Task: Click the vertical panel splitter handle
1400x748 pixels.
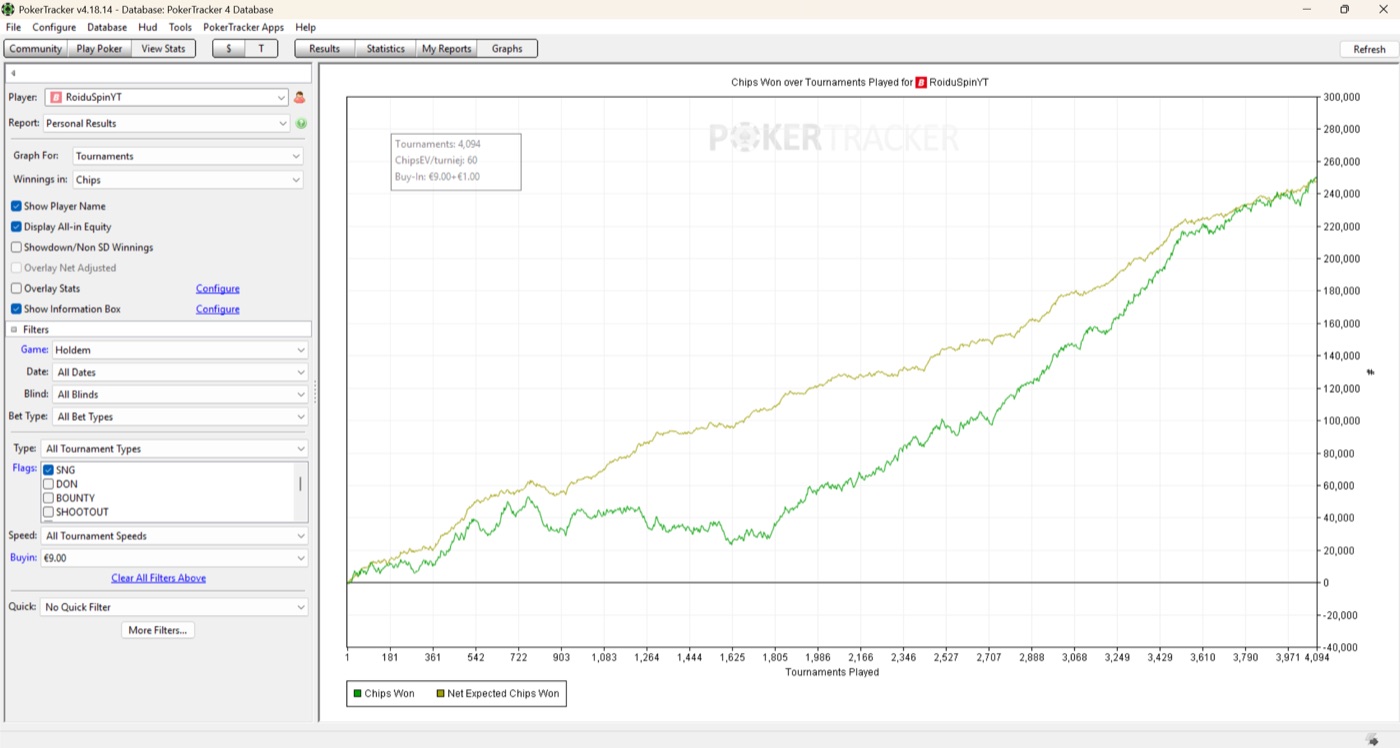Action: [x=315, y=391]
